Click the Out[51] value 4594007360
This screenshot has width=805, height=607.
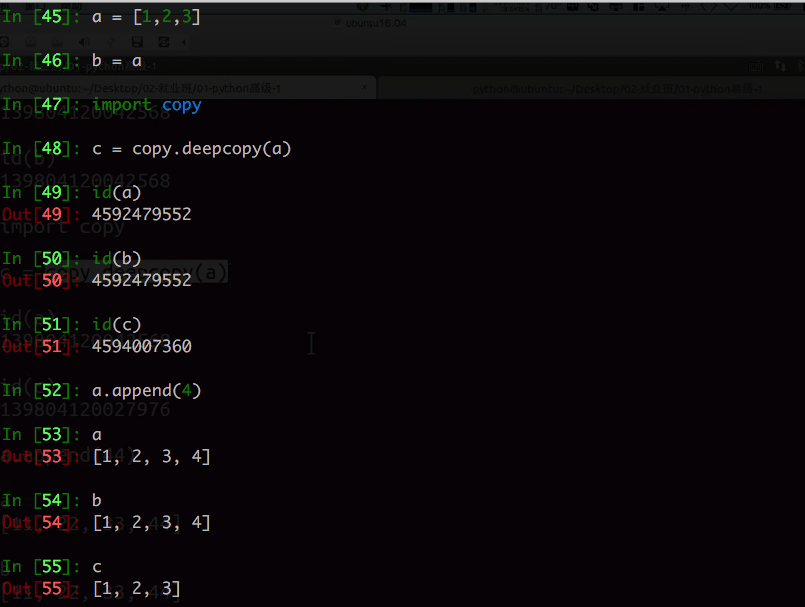pos(142,346)
